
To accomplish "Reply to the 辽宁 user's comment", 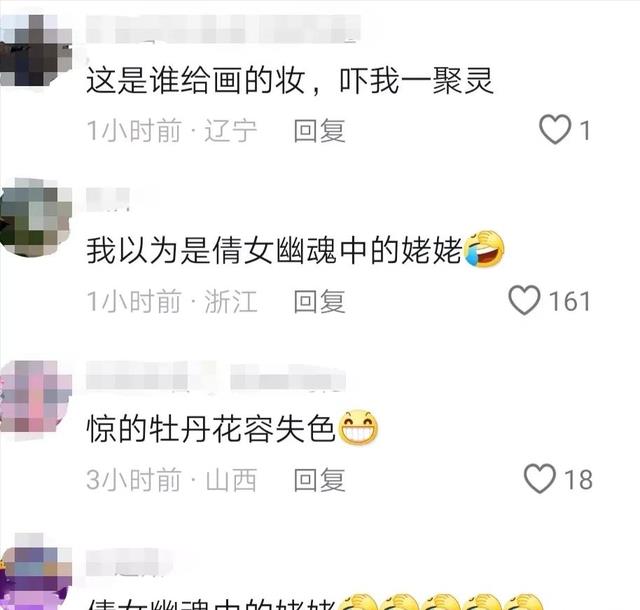I will pyautogui.click(x=320, y=131).
